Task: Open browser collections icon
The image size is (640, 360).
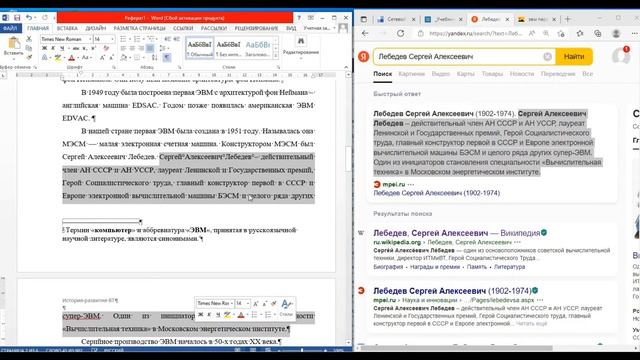Action: coord(598,33)
